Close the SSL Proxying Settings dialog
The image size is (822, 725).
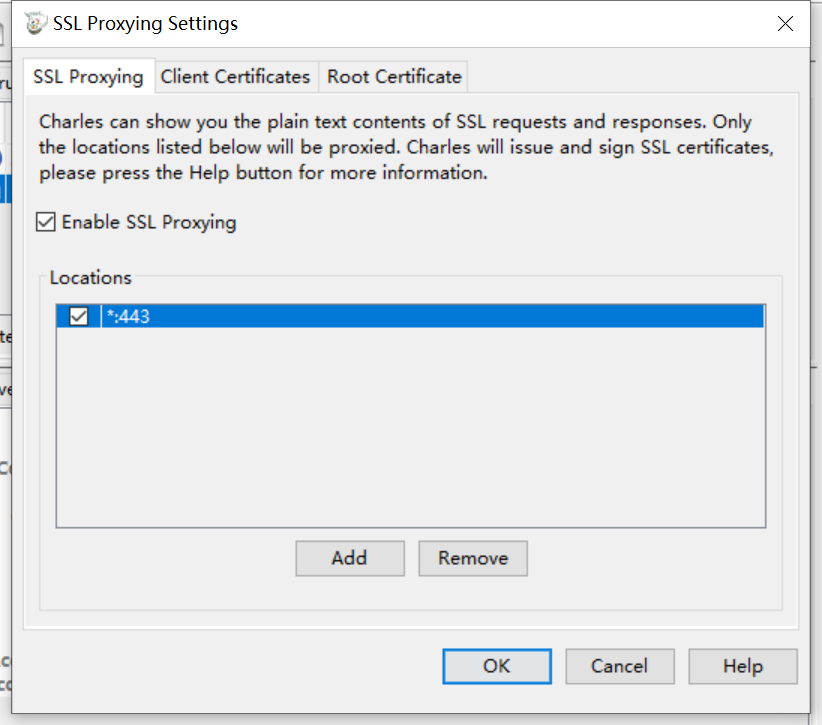(x=785, y=24)
